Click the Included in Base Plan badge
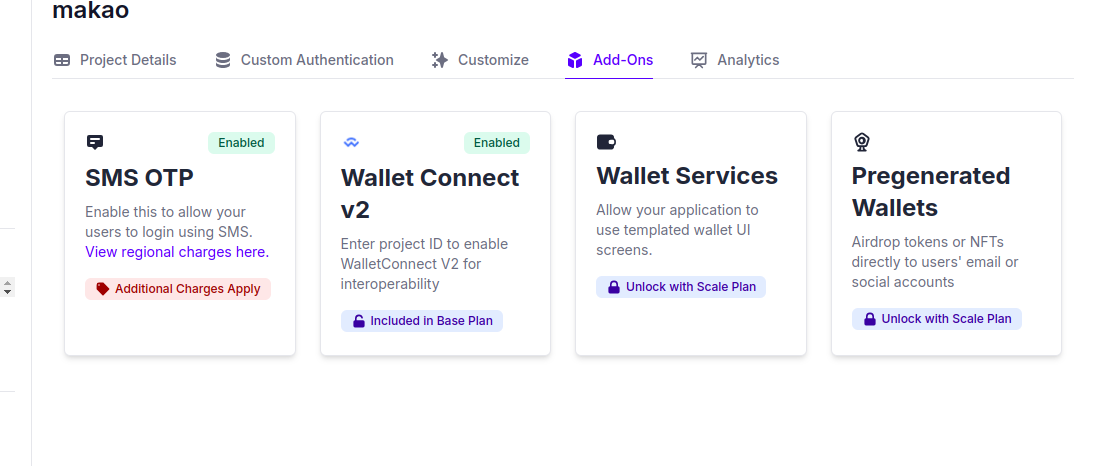 (x=422, y=321)
